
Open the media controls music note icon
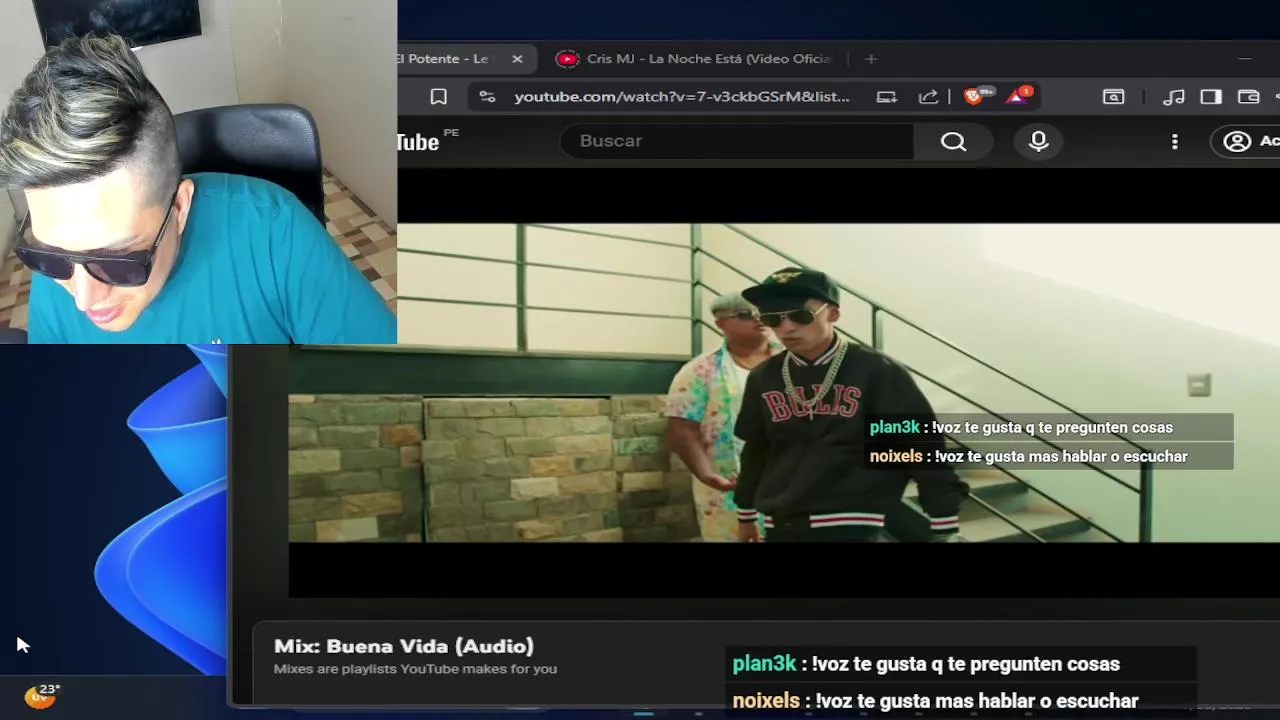tap(1174, 97)
